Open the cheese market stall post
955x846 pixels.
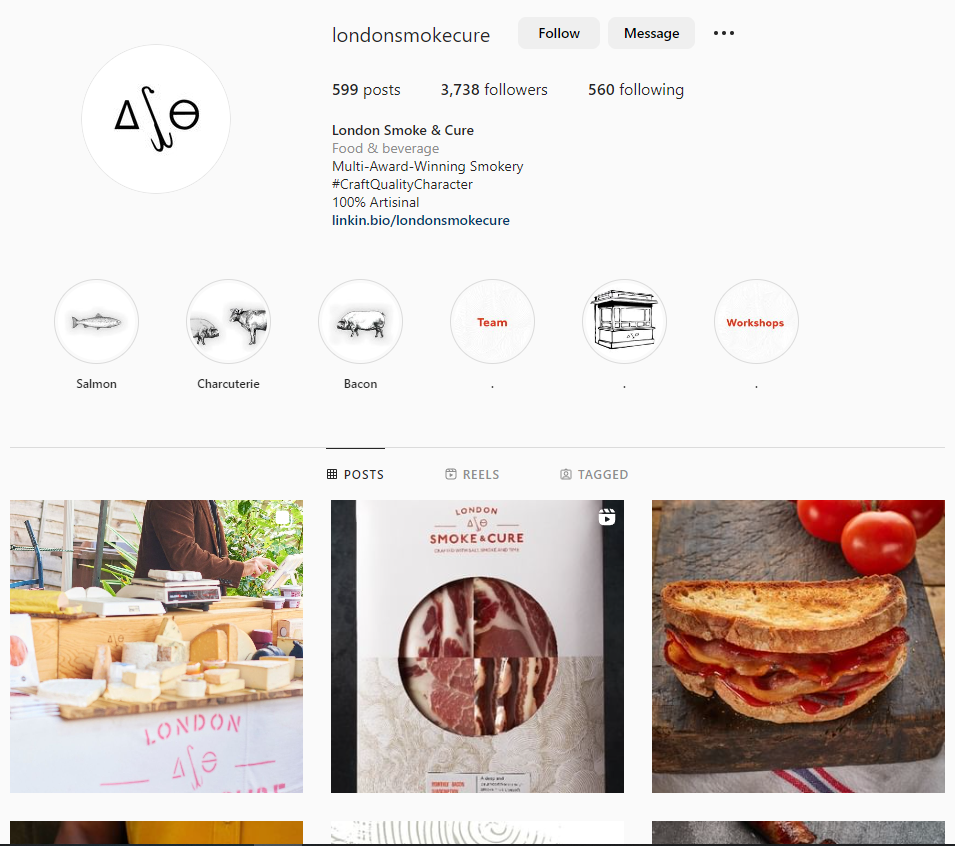pyautogui.click(x=157, y=646)
